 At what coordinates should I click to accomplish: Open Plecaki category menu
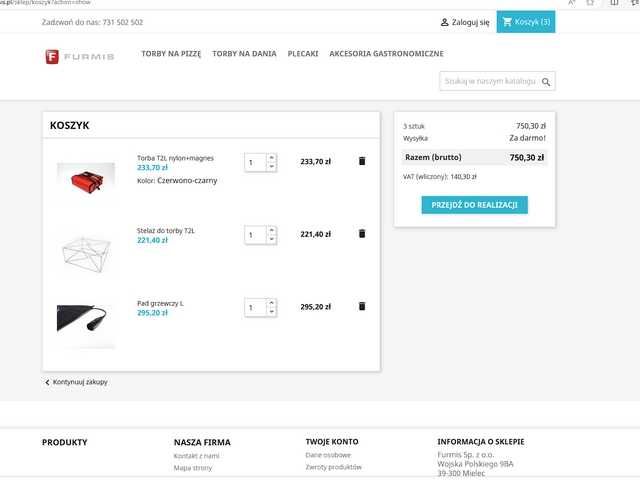[x=303, y=52]
